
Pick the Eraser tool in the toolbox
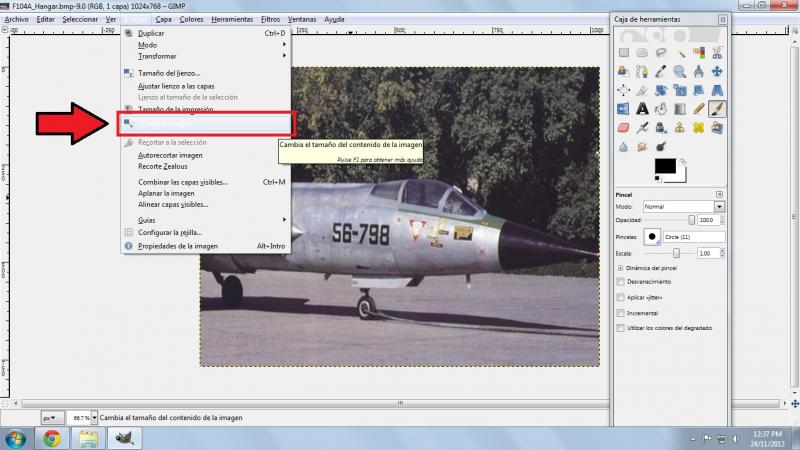623,128
